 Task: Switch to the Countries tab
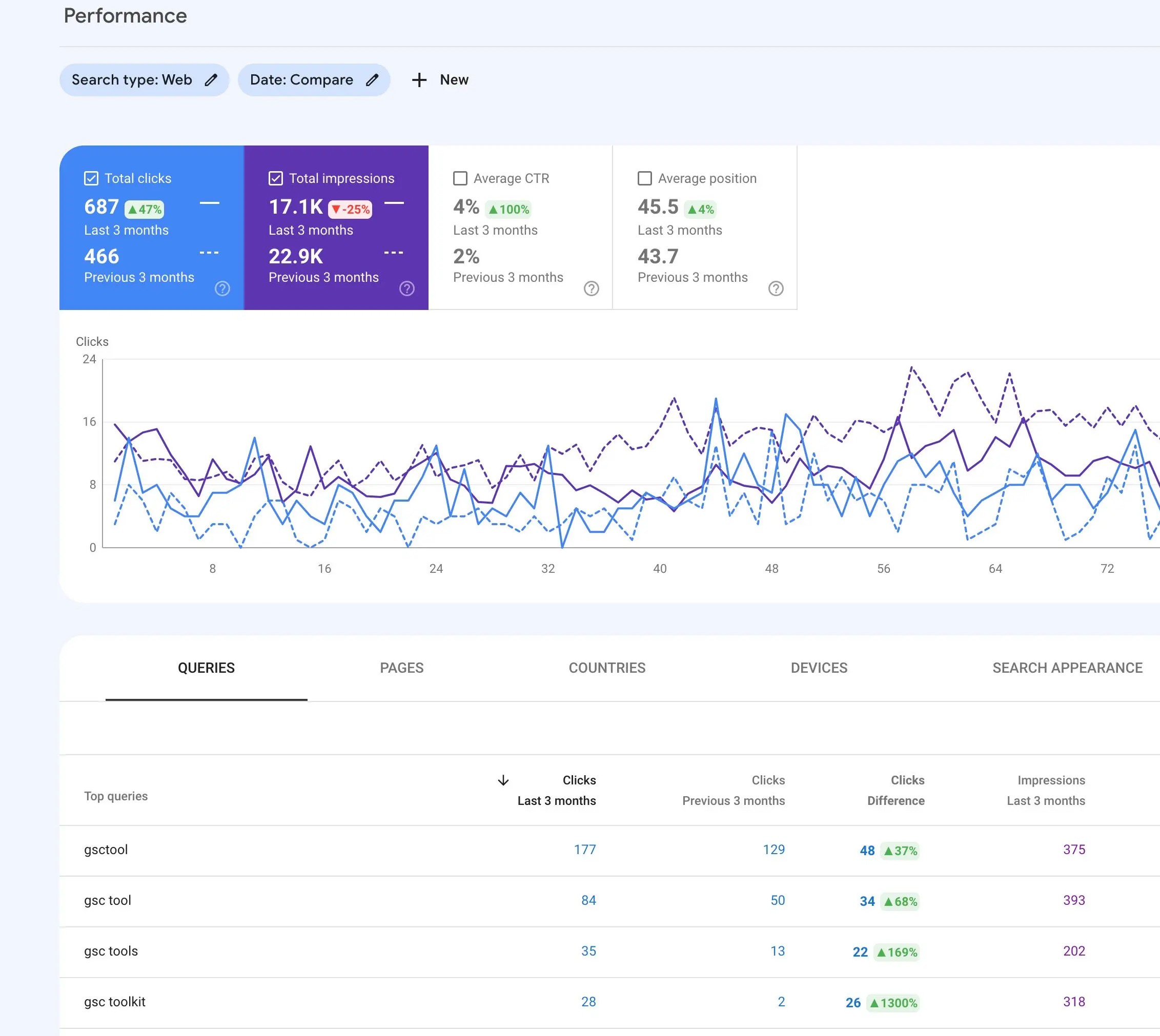[x=606, y=668]
